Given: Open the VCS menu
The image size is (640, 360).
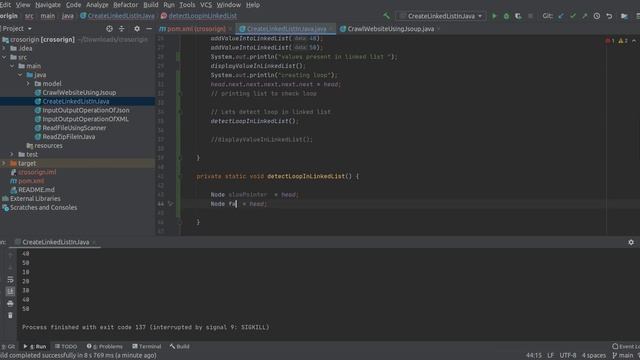Looking at the screenshot, I should point(206,5).
